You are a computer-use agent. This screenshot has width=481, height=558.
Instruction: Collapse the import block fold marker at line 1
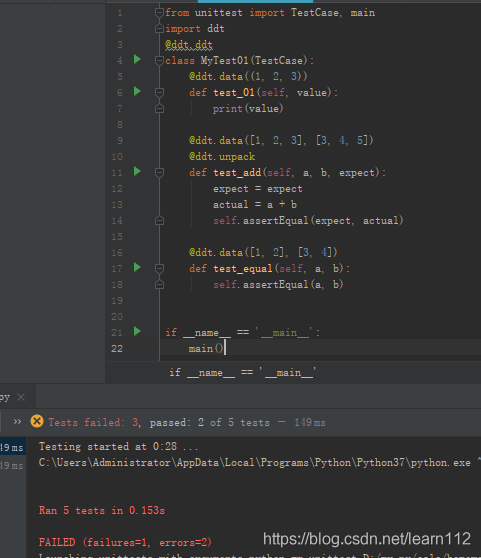click(x=159, y=13)
